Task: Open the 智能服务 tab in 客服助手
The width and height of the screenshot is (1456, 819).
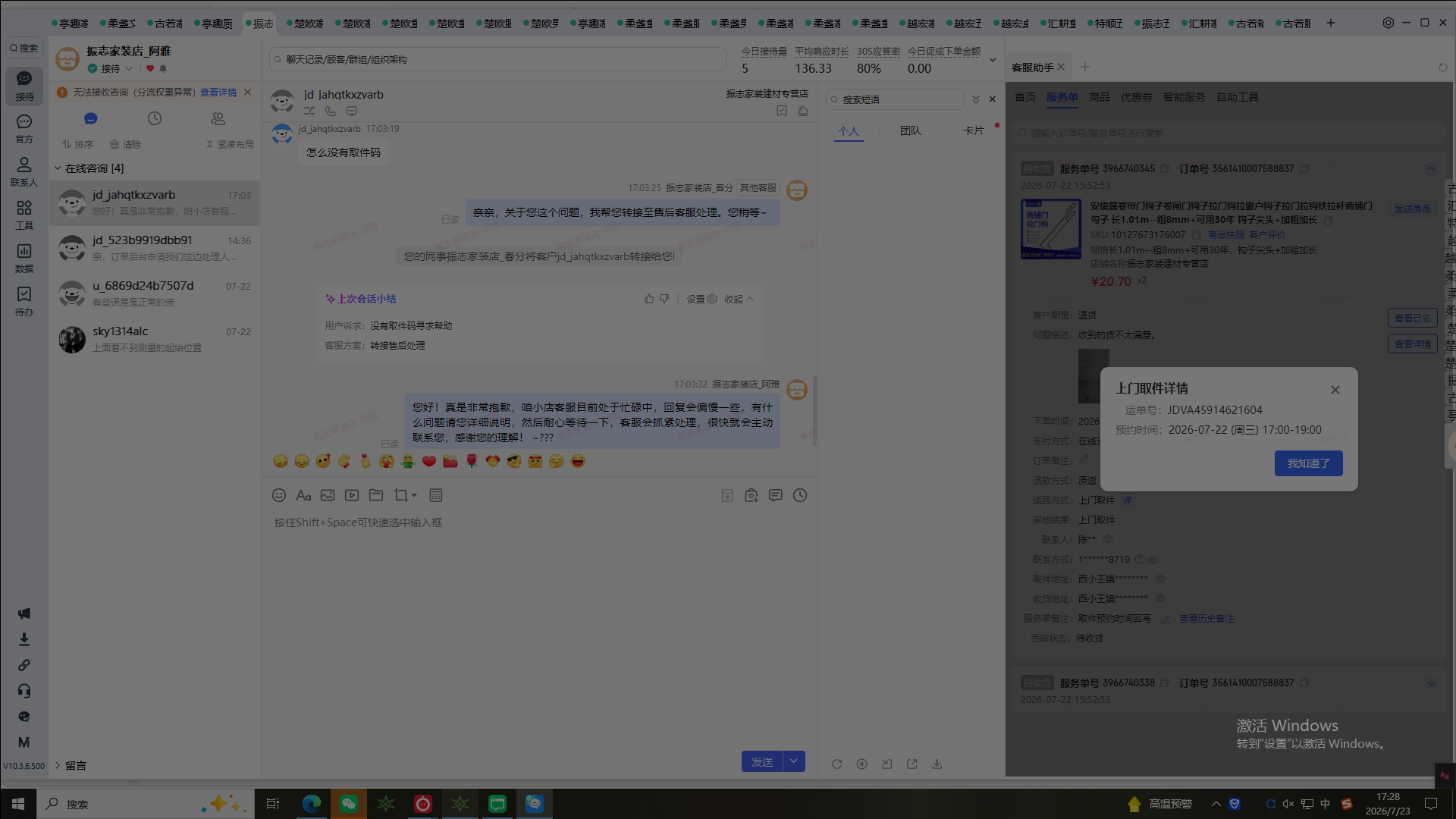Action: (x=1185, y=97)
